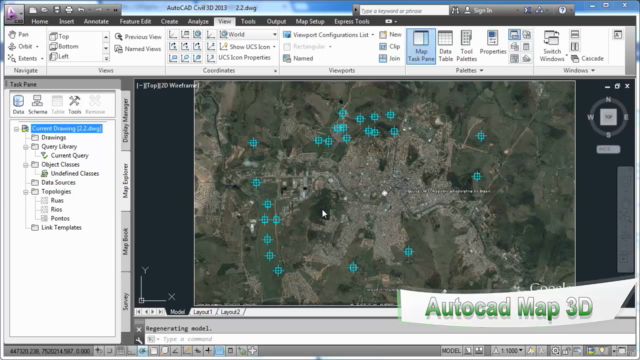The width and height of the screenshot is (640, 360).
Task: Open the Insert ribbon tab
Action: pos(67,22)
